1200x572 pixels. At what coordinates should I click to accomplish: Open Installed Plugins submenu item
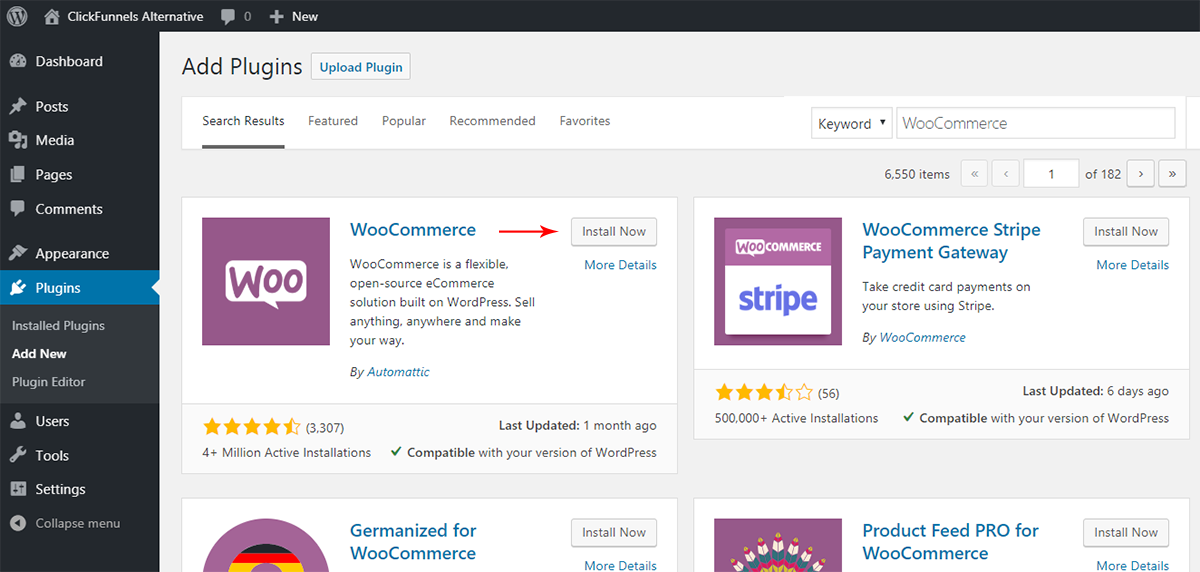pyautogui.click(x=58, y=326)
